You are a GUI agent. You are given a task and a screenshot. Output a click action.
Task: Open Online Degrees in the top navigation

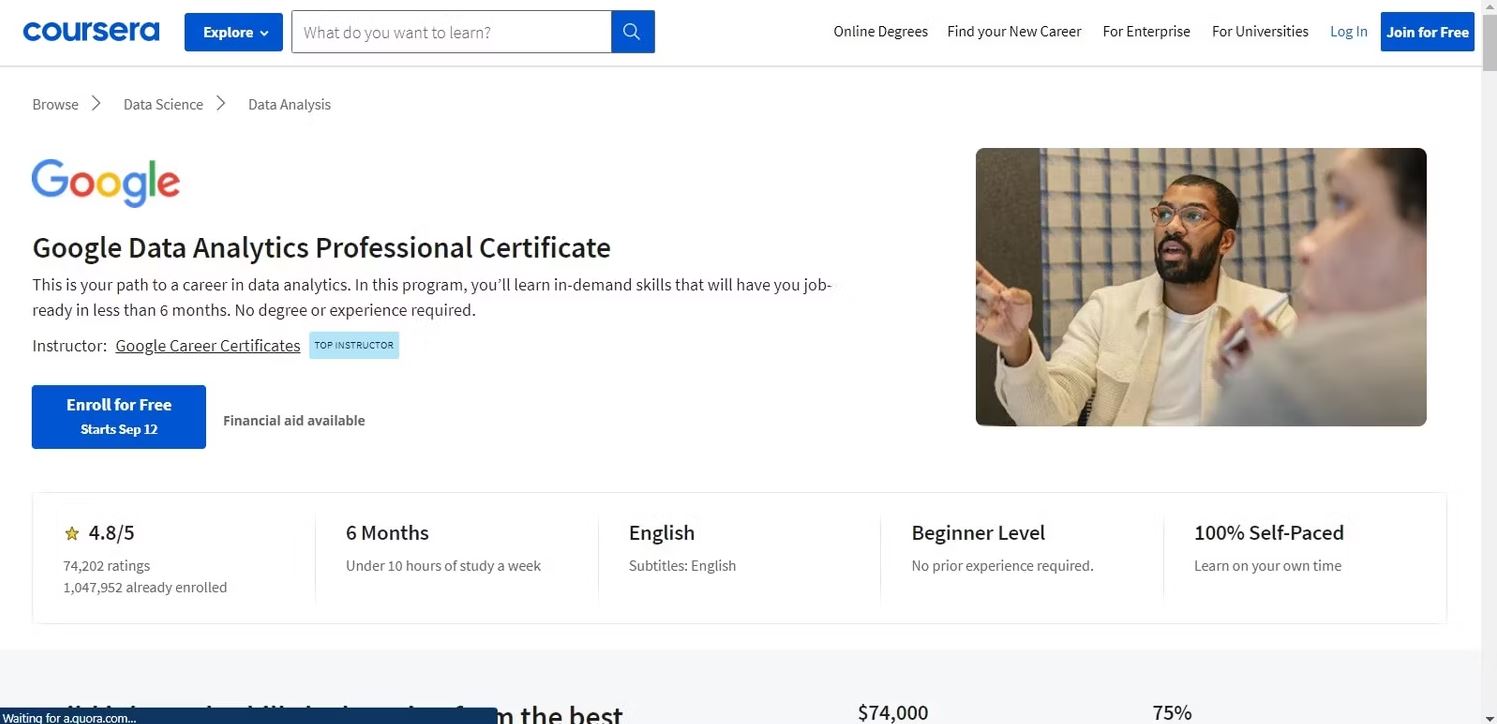881,32
